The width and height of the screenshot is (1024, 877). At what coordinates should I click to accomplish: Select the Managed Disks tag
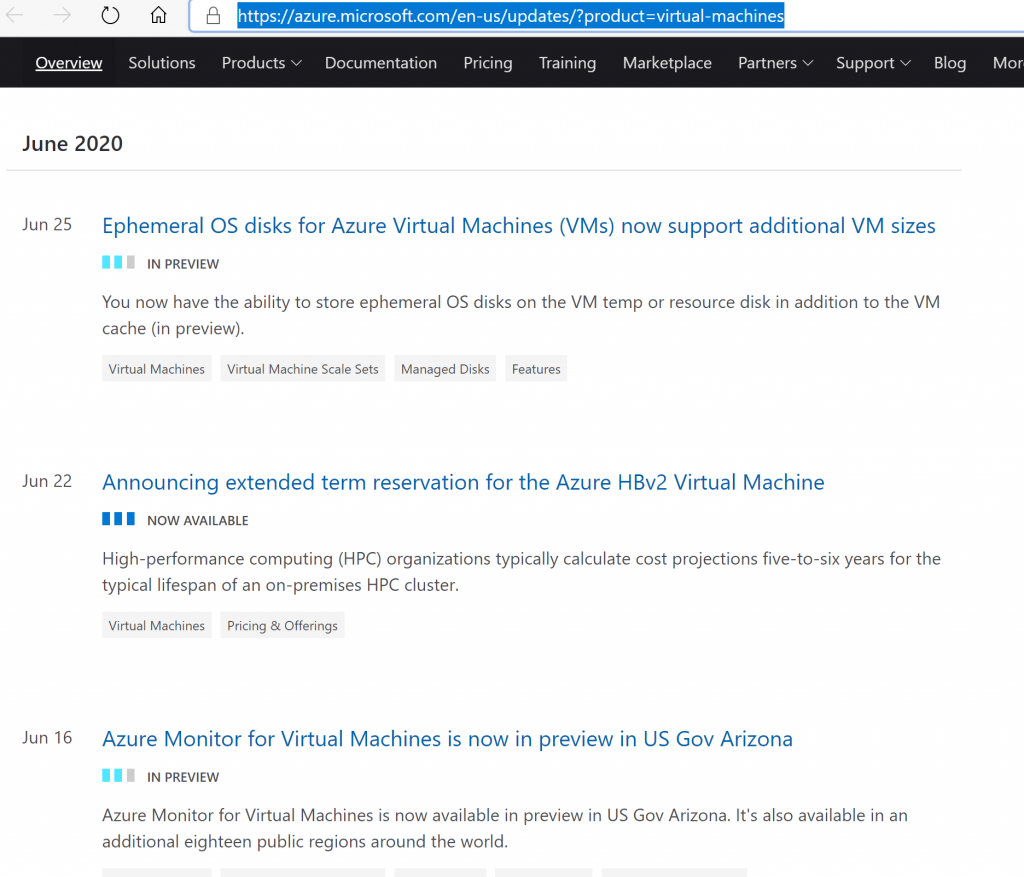[x=445, y=369]
